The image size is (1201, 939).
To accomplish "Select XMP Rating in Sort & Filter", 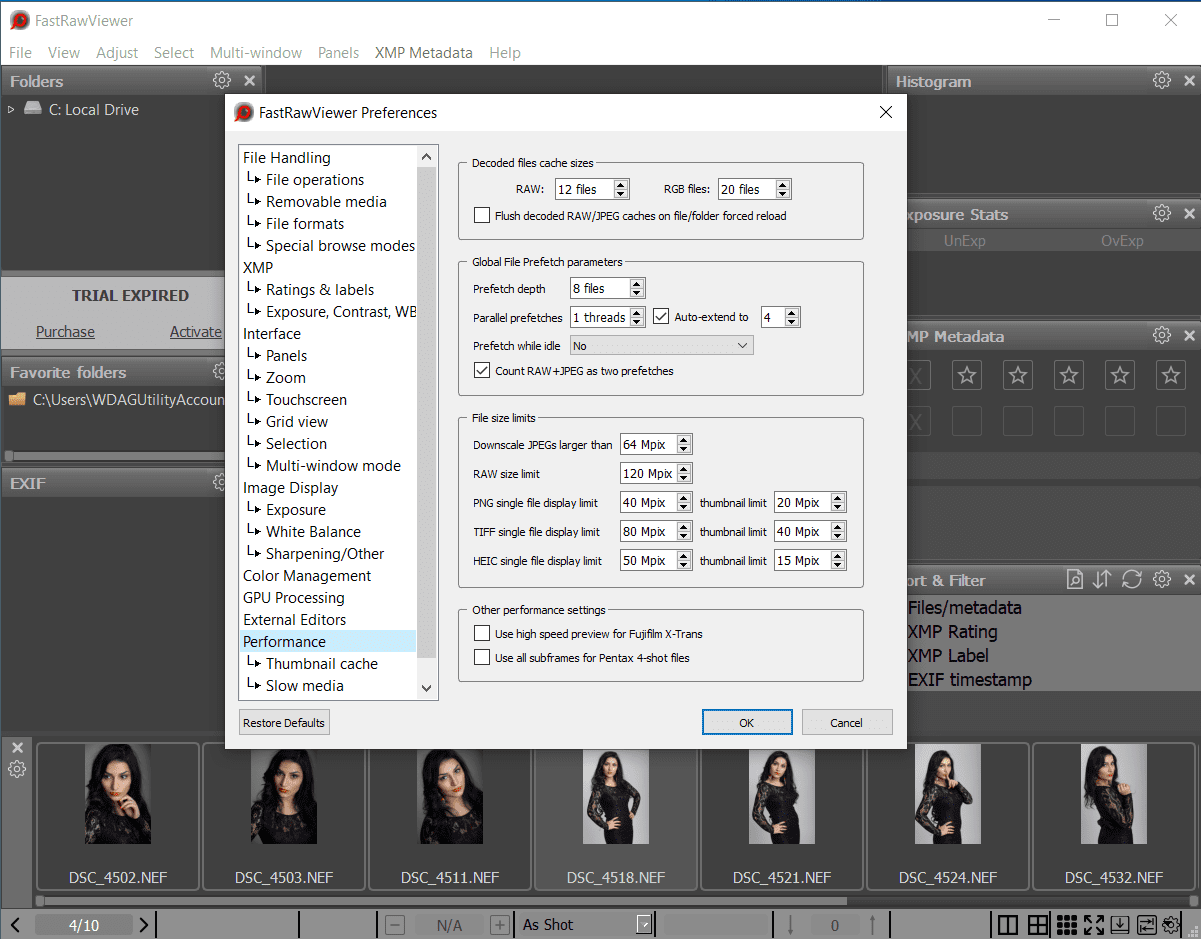I will point(952,632).
